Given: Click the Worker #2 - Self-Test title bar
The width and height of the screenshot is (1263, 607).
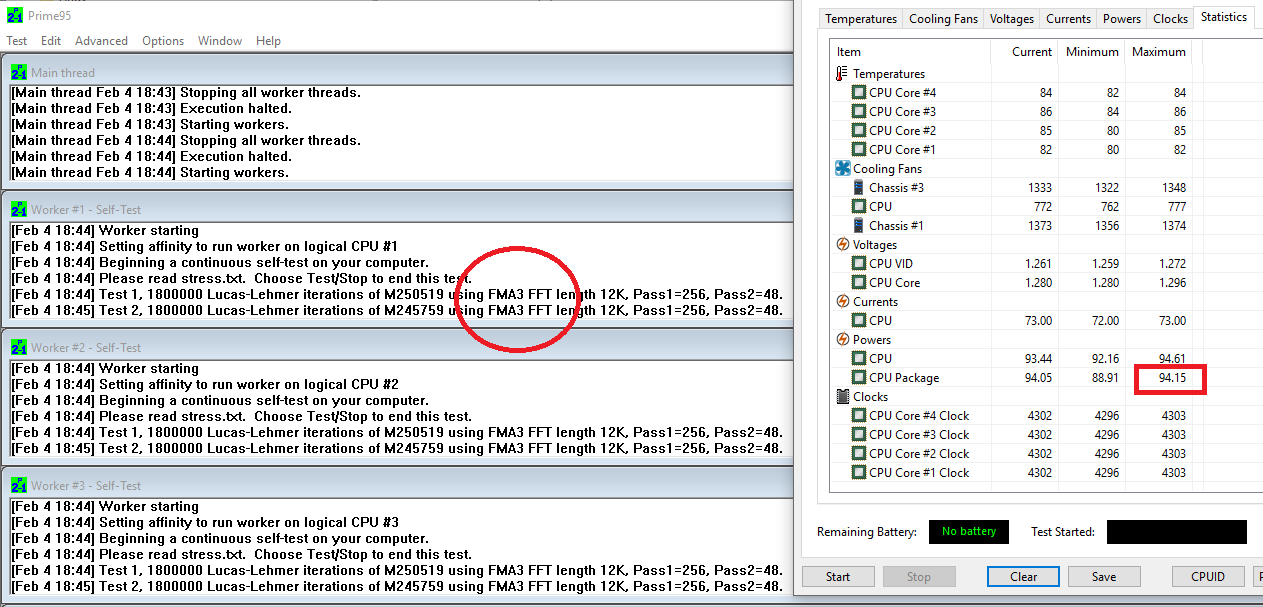Looking at the screenshot, I should pyautogui.click(x=397, y=347).
